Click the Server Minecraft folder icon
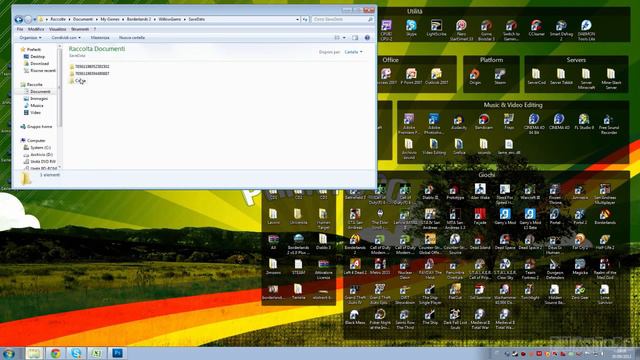This screenshot has height=360, width=640. (586, 78)
